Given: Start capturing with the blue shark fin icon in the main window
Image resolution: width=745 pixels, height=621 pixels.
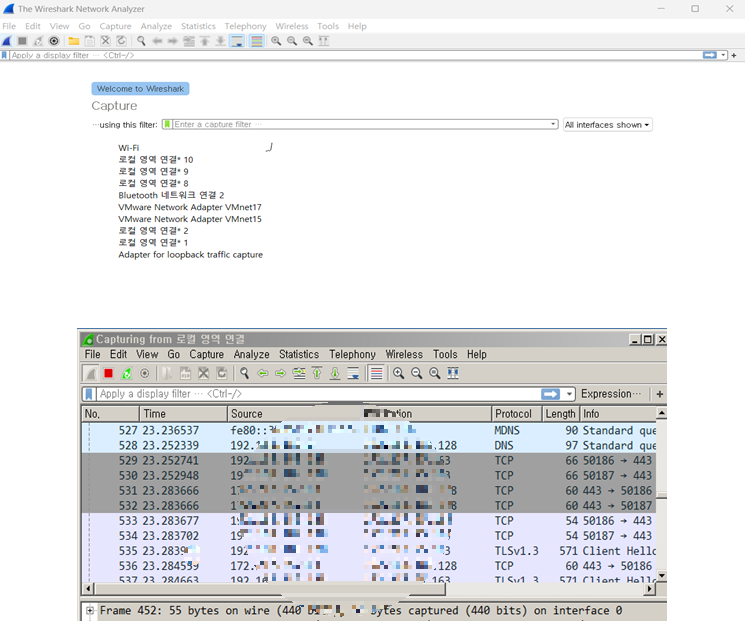Looking at the screenshot, I should tap(7, 41).
